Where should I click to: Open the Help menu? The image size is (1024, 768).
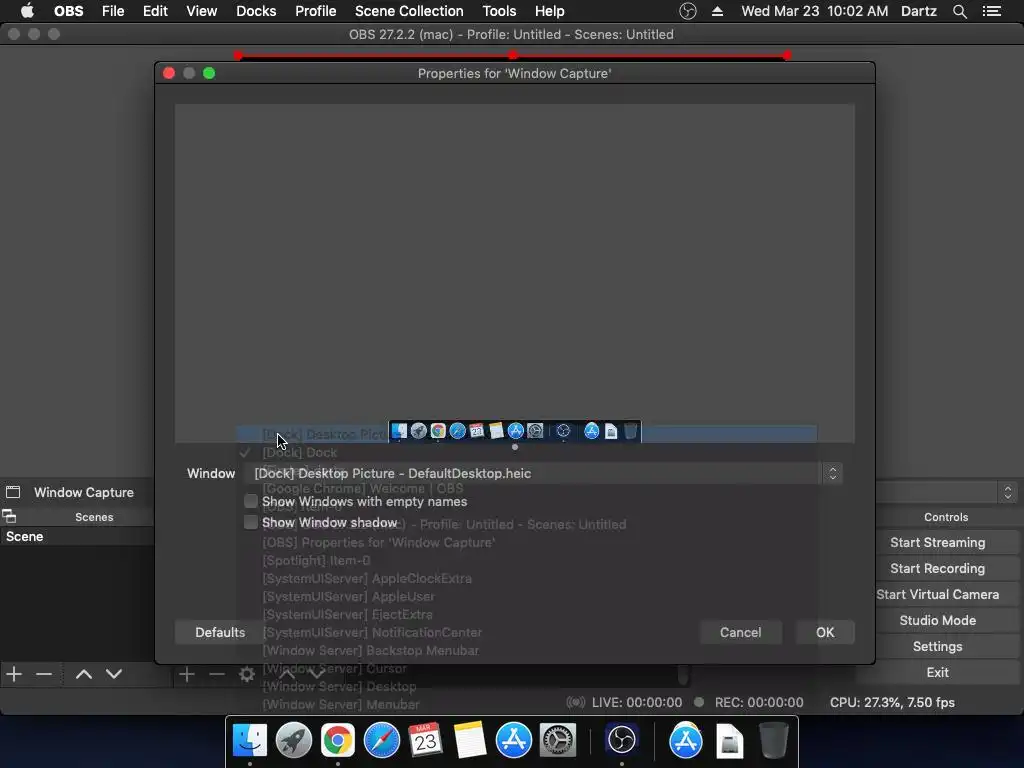pos(549,11)
